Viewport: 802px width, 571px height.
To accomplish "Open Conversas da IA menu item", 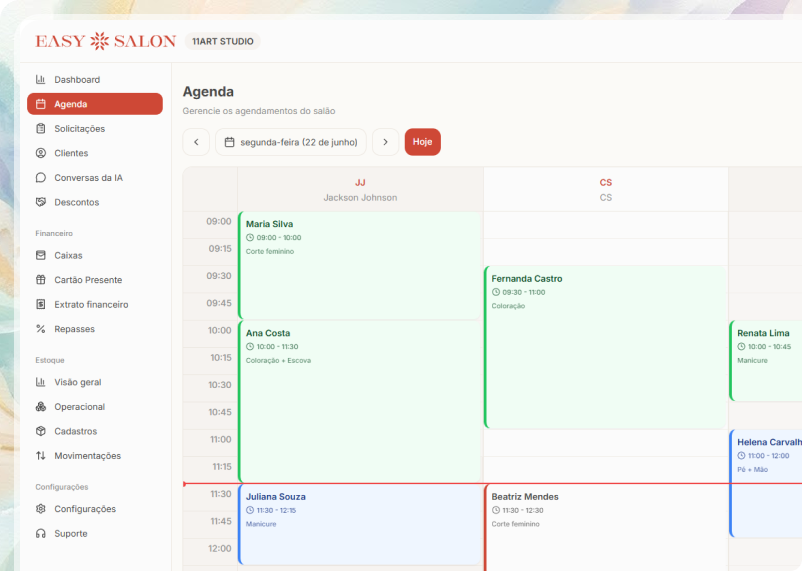I will point(95,178).
